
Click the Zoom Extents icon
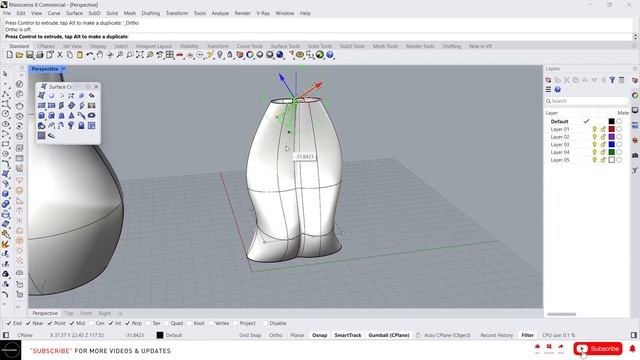140,55
